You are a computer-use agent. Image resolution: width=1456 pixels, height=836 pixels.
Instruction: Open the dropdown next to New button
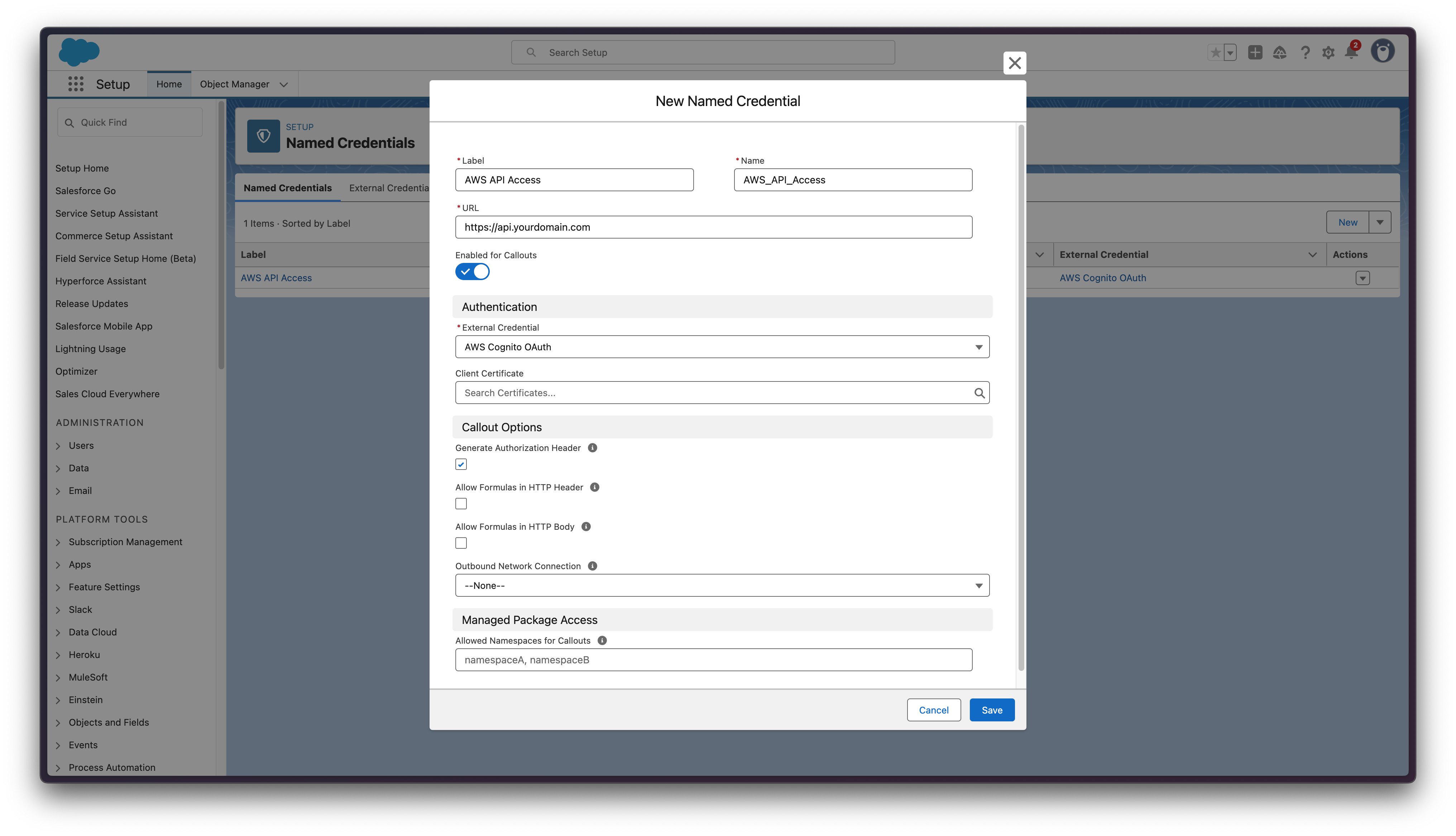click(x=1380, y=222)
